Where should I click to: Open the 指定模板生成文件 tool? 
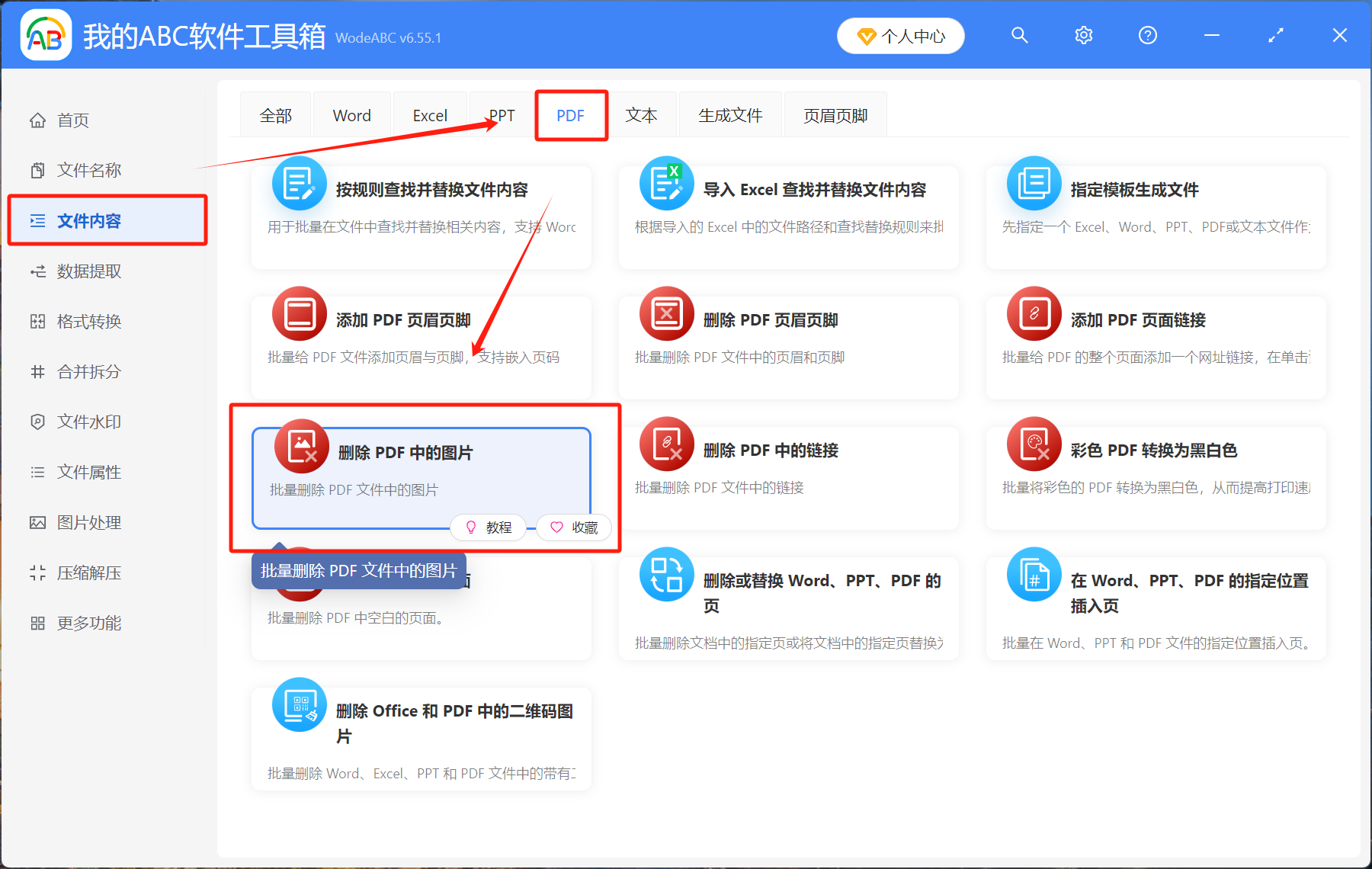coord(1133,190)
